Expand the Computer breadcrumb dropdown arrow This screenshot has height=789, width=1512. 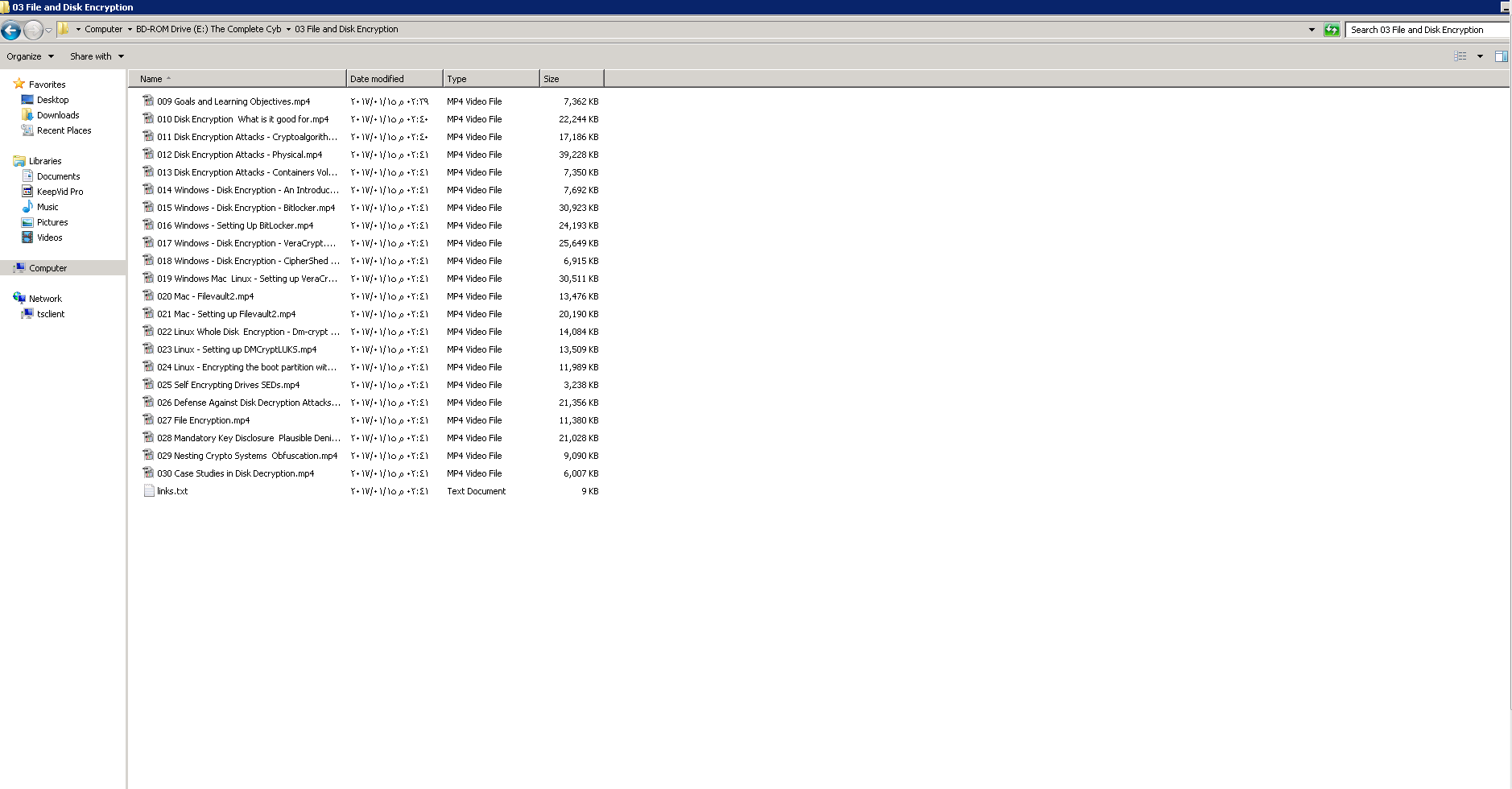(130, 30)
